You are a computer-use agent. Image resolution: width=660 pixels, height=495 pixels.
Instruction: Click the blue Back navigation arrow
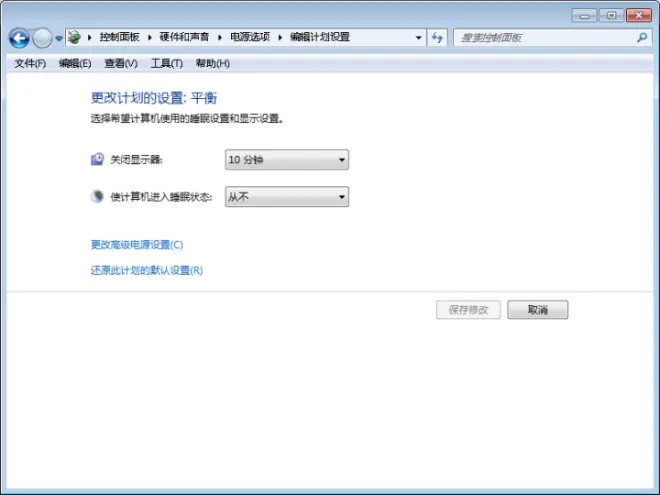pos(19,38)
